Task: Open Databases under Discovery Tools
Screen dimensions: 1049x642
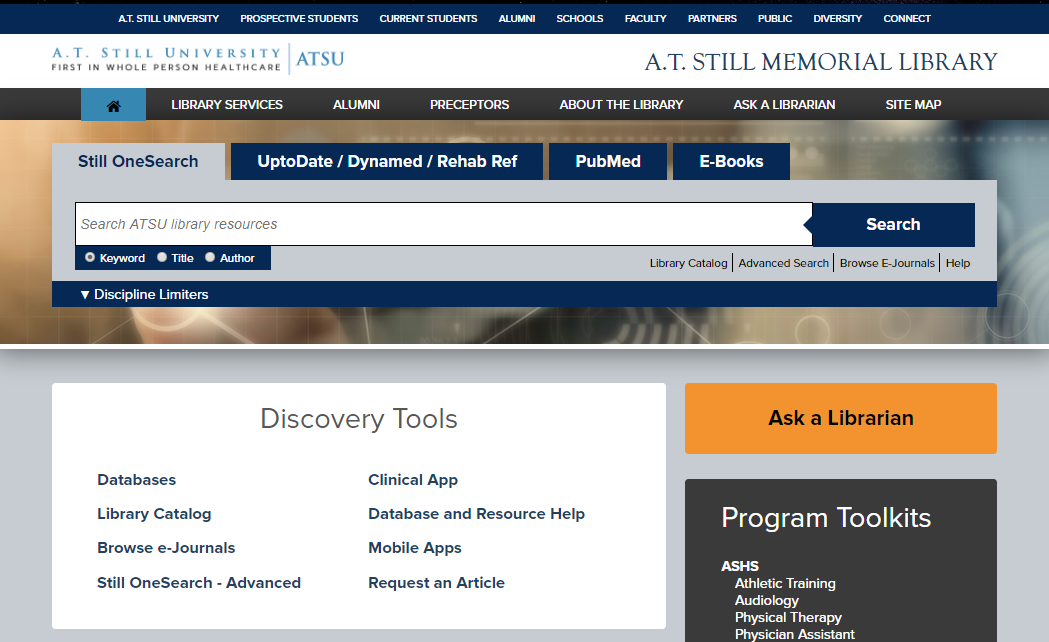Action: click(x=136, y=479)
